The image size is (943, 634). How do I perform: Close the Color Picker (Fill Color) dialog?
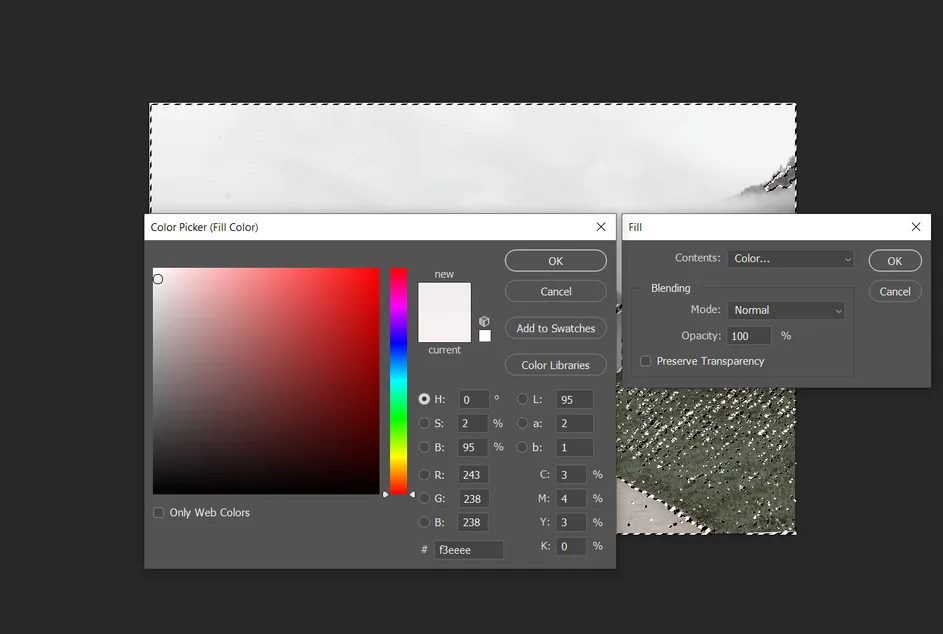point(600,227)
